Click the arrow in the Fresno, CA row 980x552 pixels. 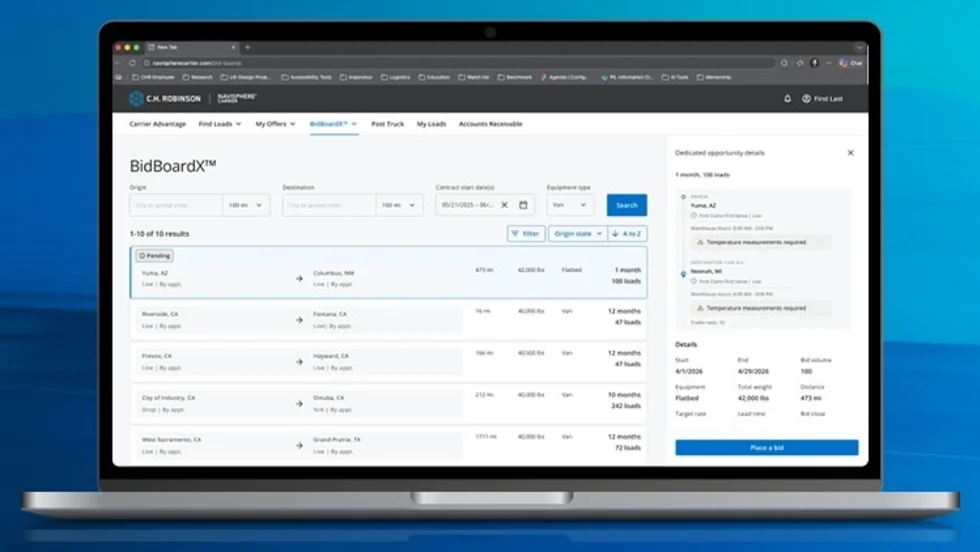point(299,362)
